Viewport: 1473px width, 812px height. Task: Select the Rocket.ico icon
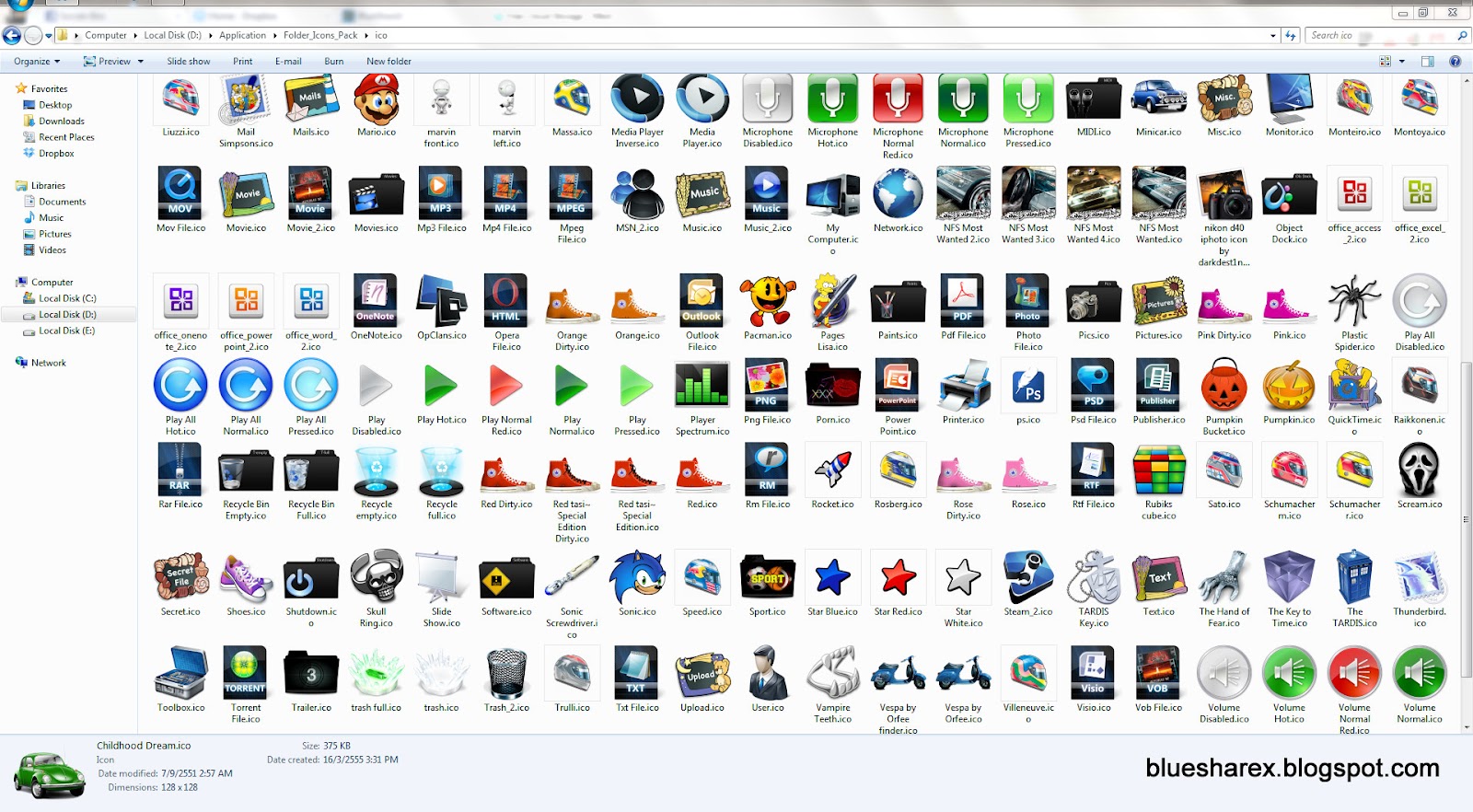pyautogui.click(x=833, y=470)
